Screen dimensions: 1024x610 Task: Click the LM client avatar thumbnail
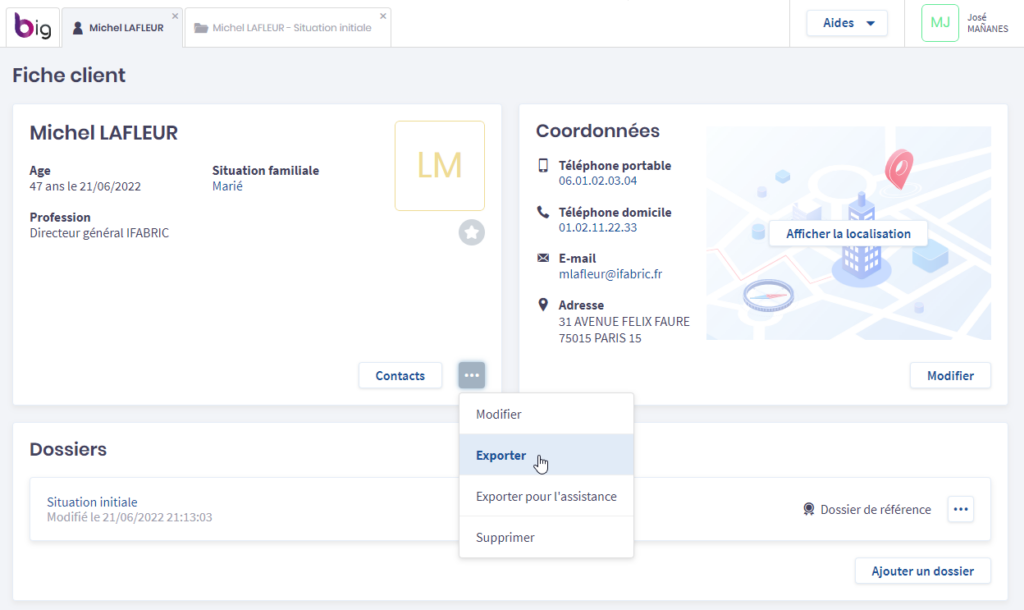pyautogui.click(x=440, y=166)
